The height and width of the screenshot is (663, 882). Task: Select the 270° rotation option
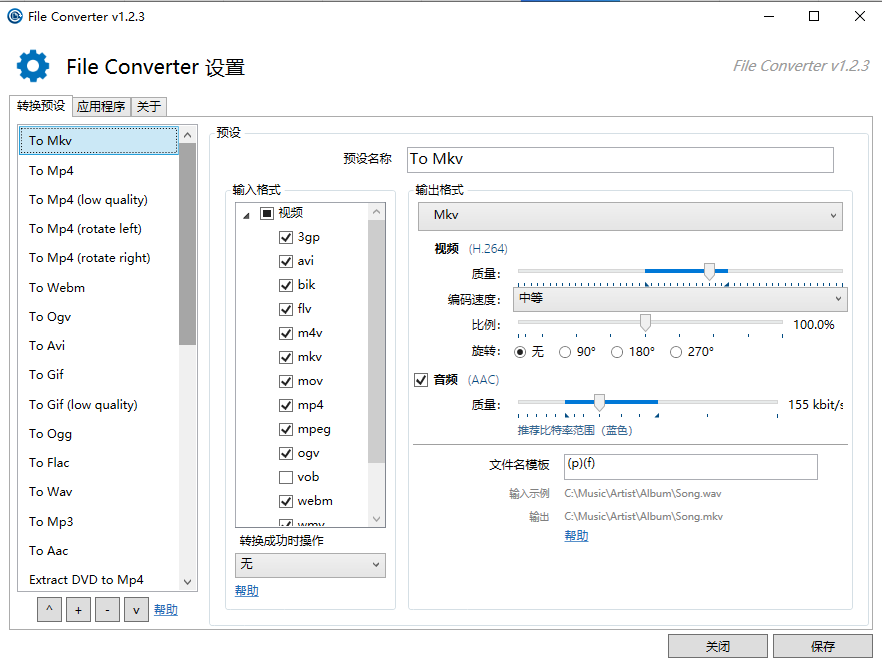(x=676, y=352)
